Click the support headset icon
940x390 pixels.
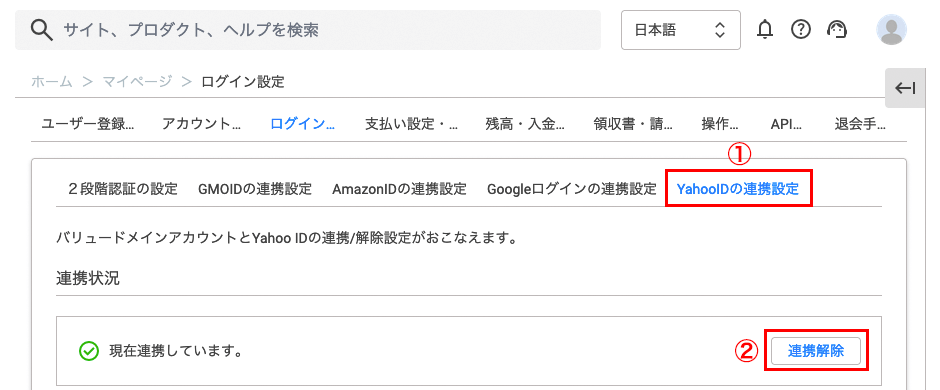tap(836, 29)
